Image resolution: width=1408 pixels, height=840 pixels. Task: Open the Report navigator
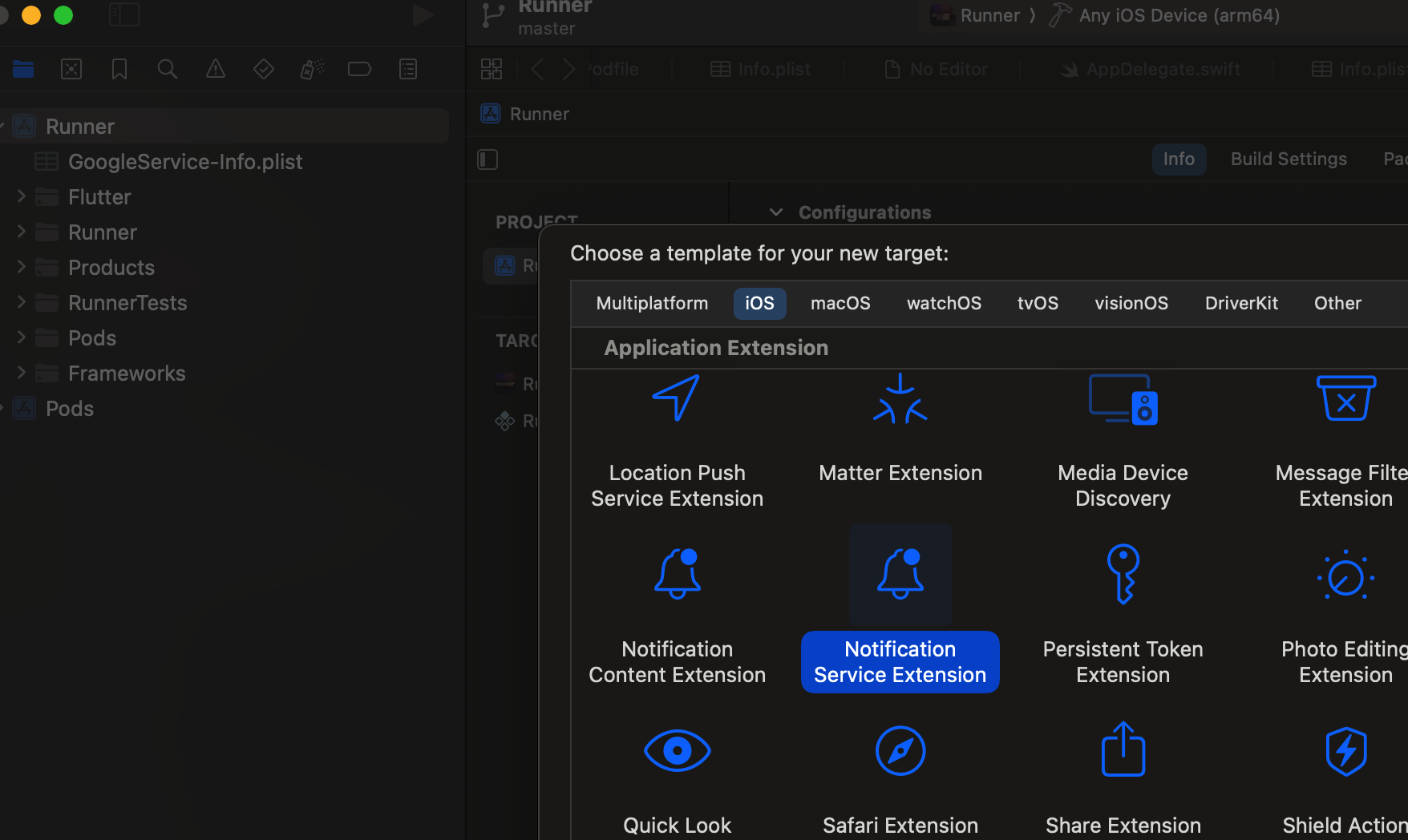pyautogui.click(x=408, y=70)
